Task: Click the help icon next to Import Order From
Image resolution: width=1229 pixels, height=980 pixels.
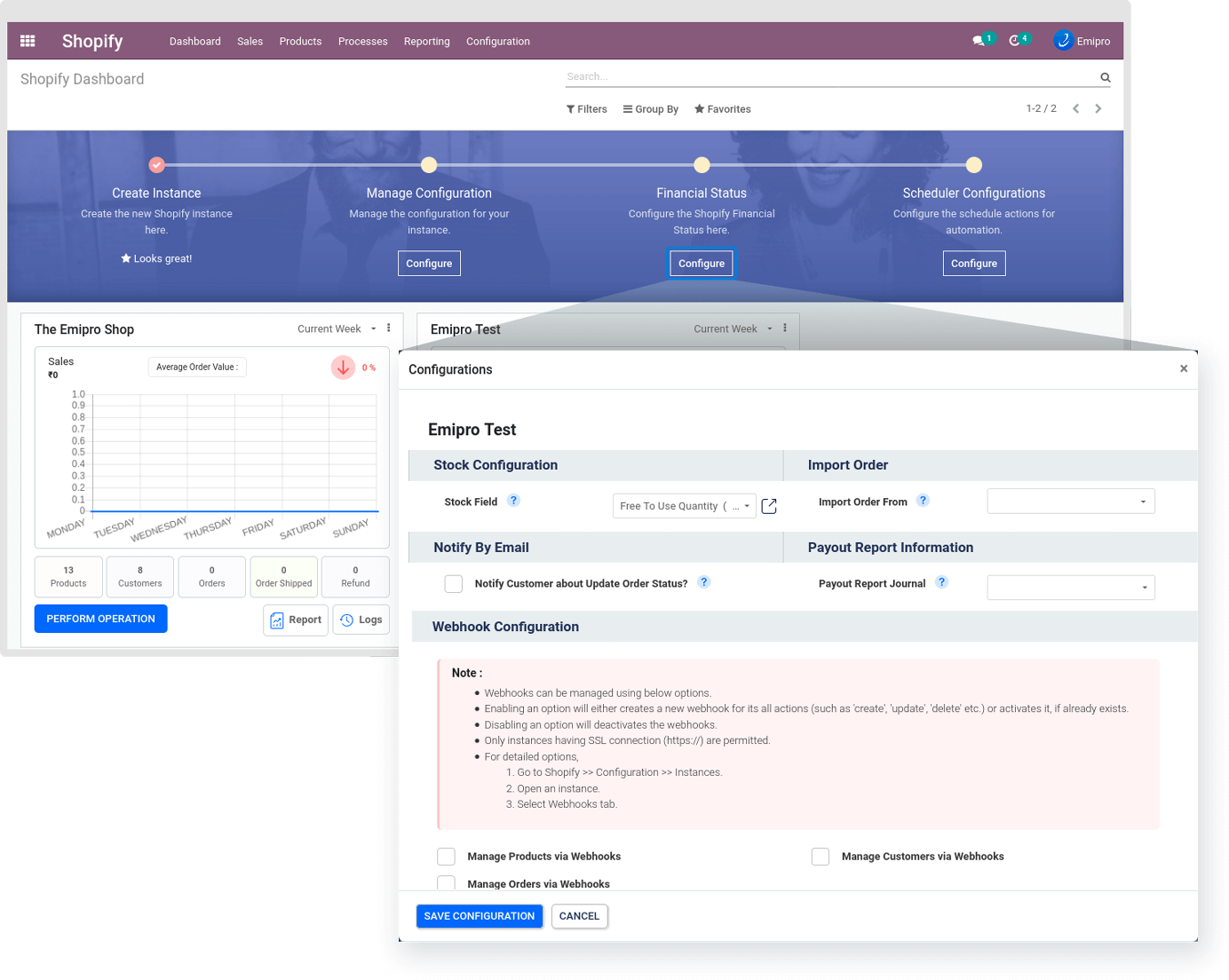Action: pos(923,501)
